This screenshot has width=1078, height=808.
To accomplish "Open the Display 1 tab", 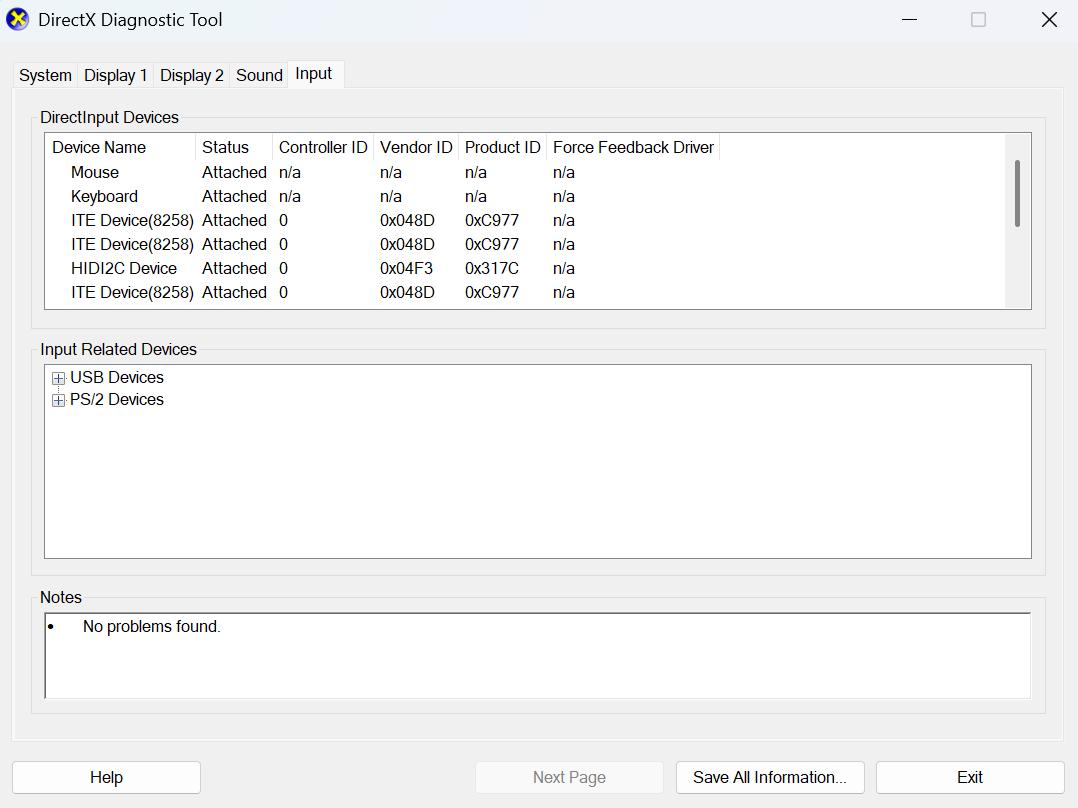I will pos(115,75).
